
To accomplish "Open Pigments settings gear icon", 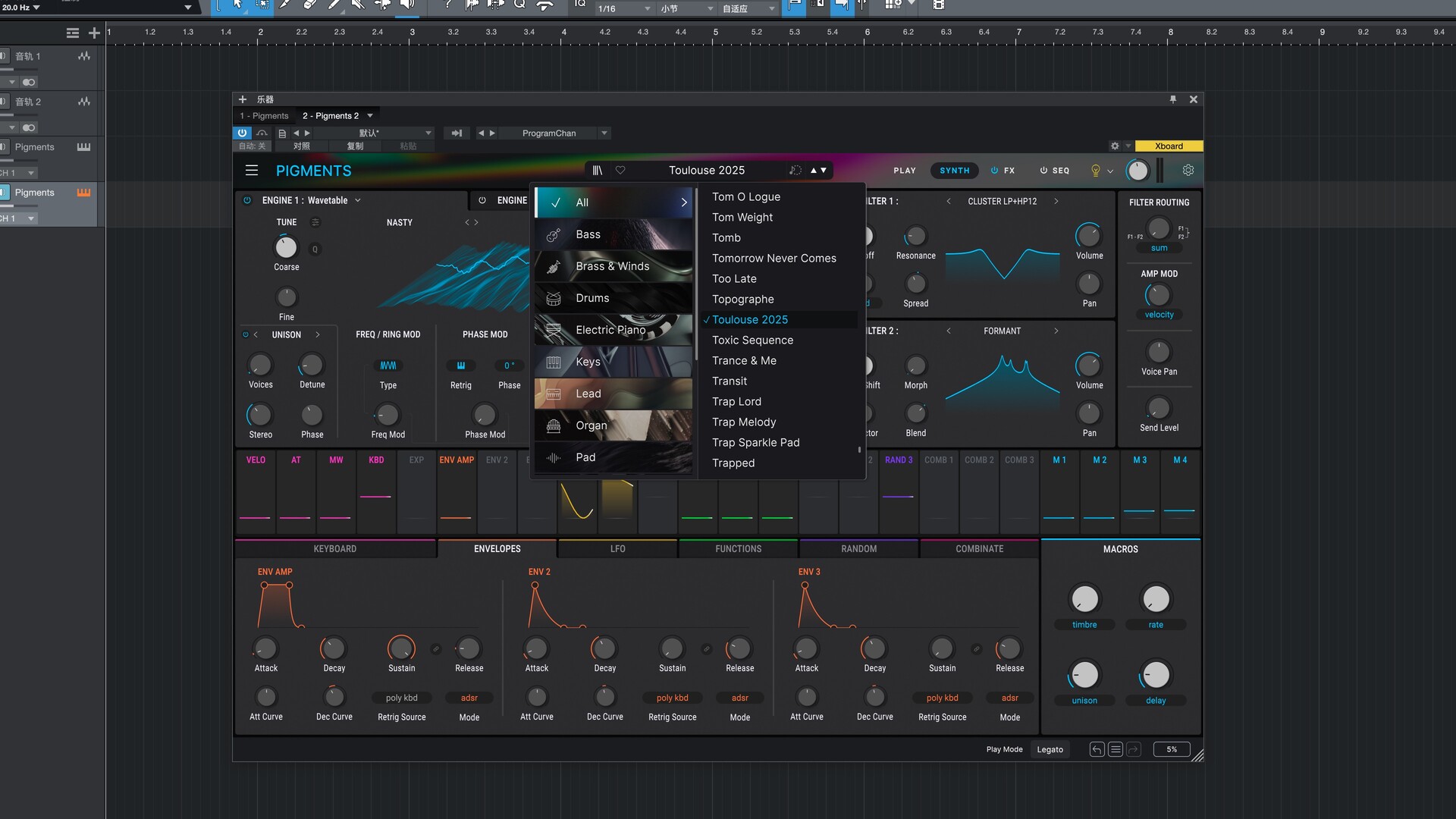I will (x=1188, y=171).
